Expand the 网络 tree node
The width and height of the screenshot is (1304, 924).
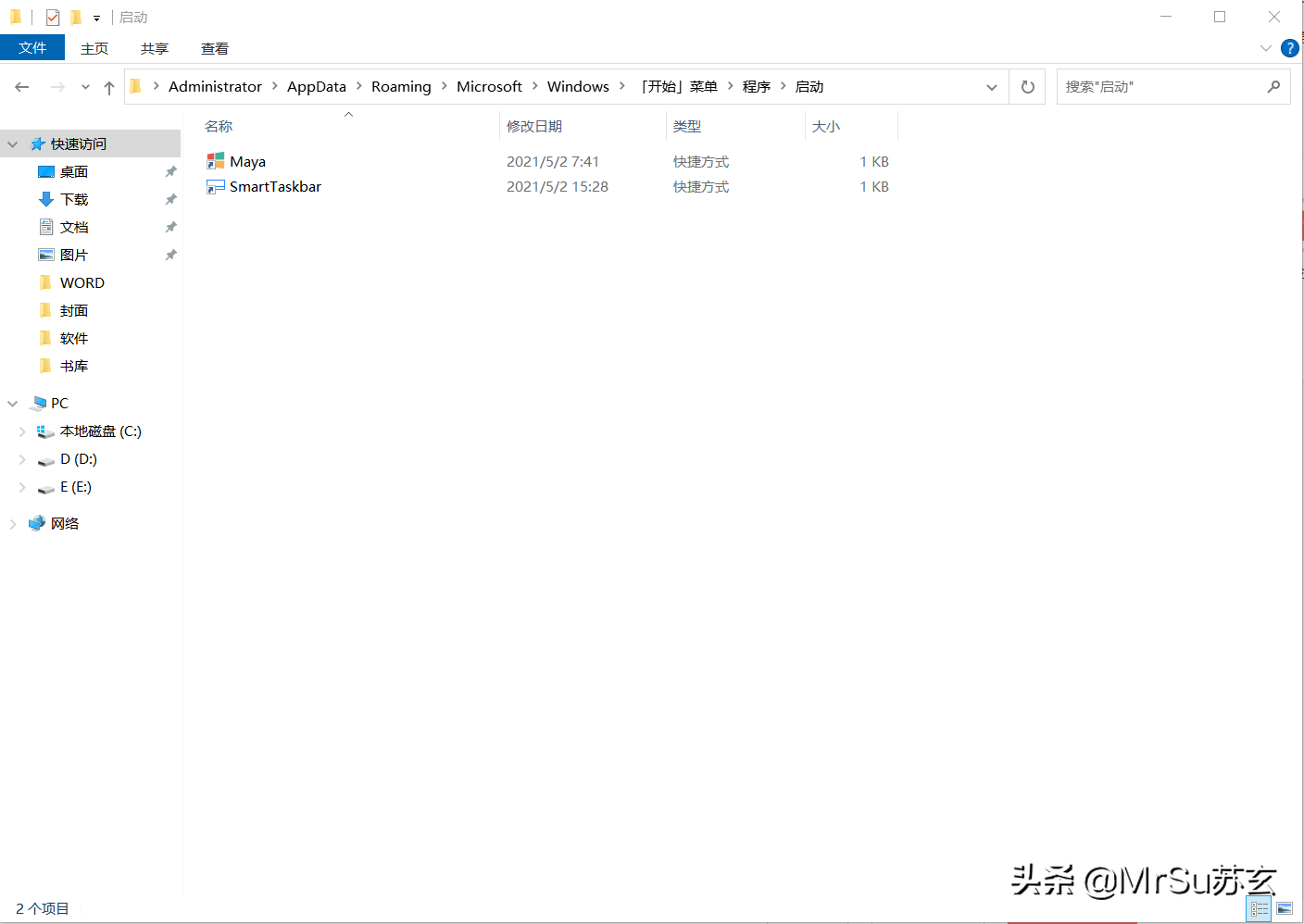point(13,524)
